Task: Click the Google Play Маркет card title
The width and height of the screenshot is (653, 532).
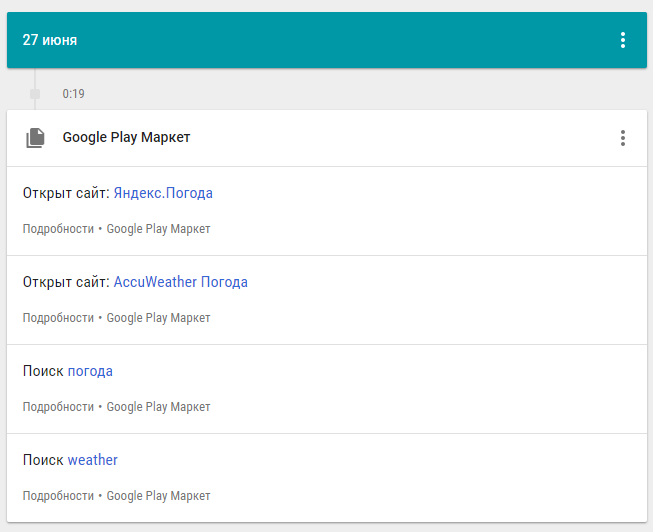Action: [x=126, y=137]
